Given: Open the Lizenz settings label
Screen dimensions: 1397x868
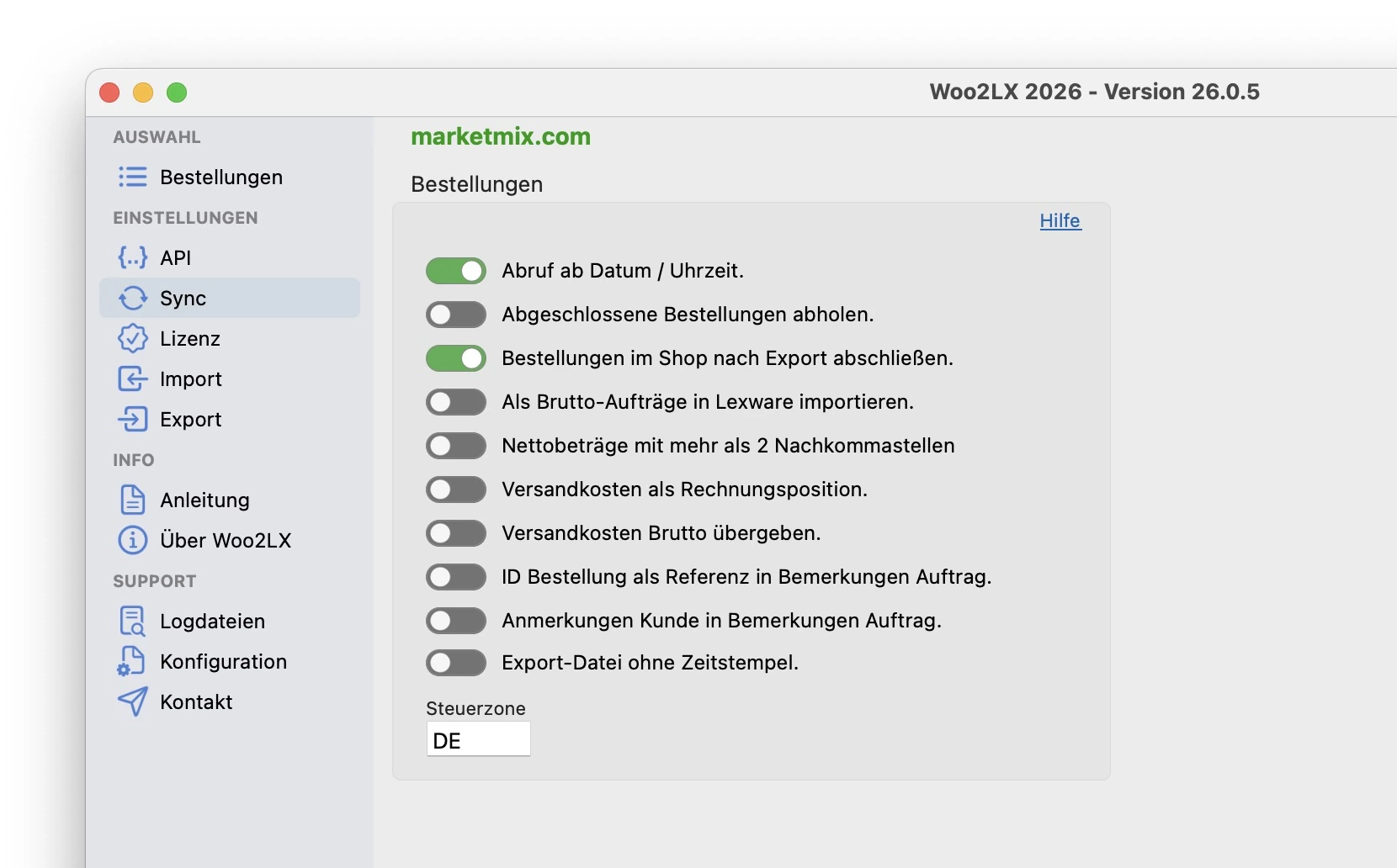Looking at the screenshot, I should click(190, 339).
